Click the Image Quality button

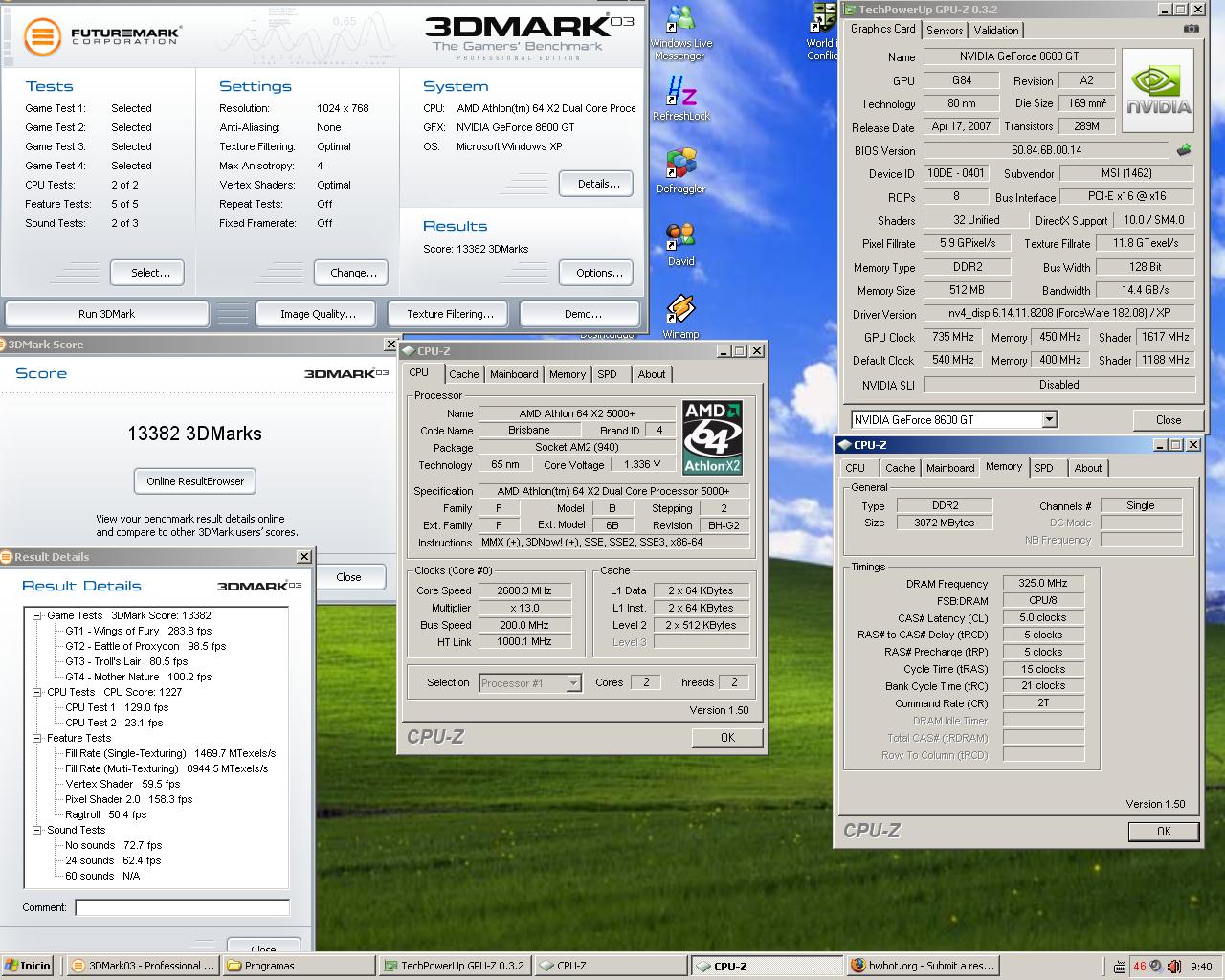319,314
